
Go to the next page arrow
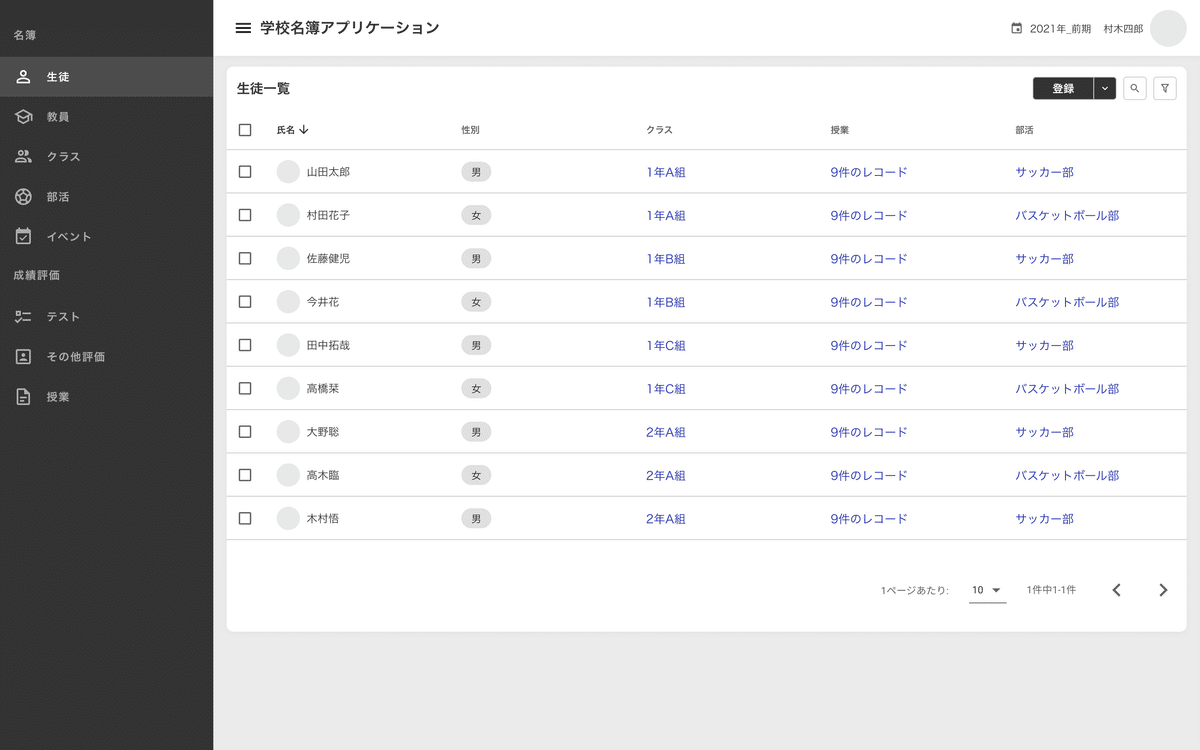click(x=1163, y=590)
